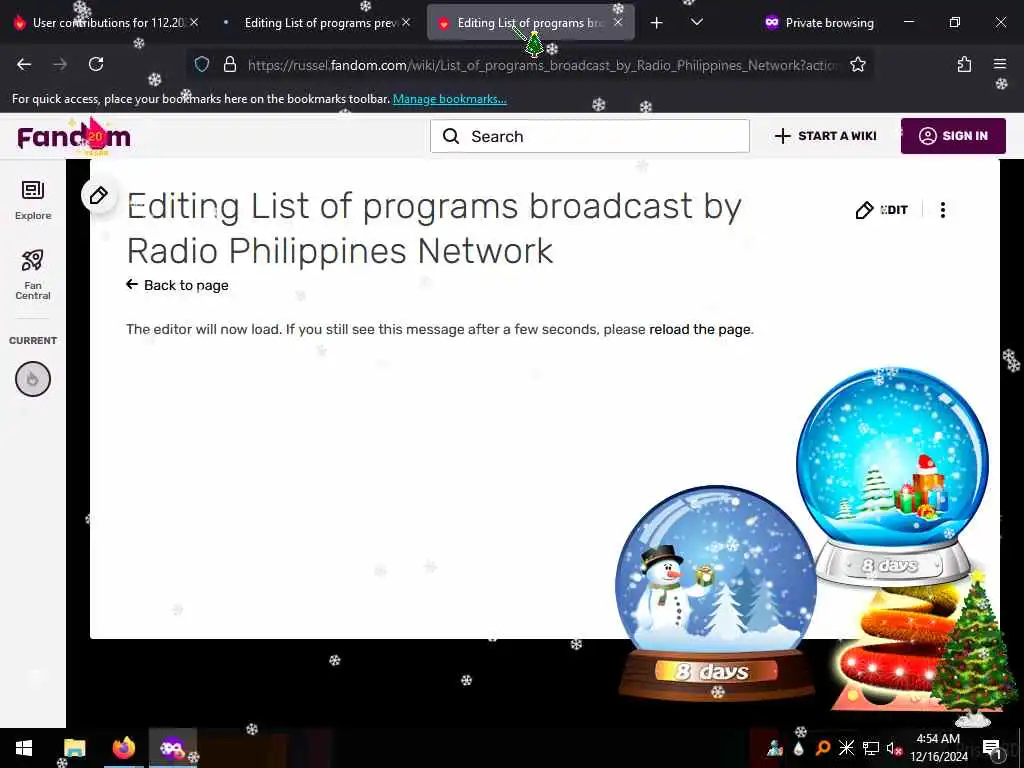This screenshot has width=1024, height=768.
Task: Open the current wiki circle icon
Action: (x=33, y=379)
